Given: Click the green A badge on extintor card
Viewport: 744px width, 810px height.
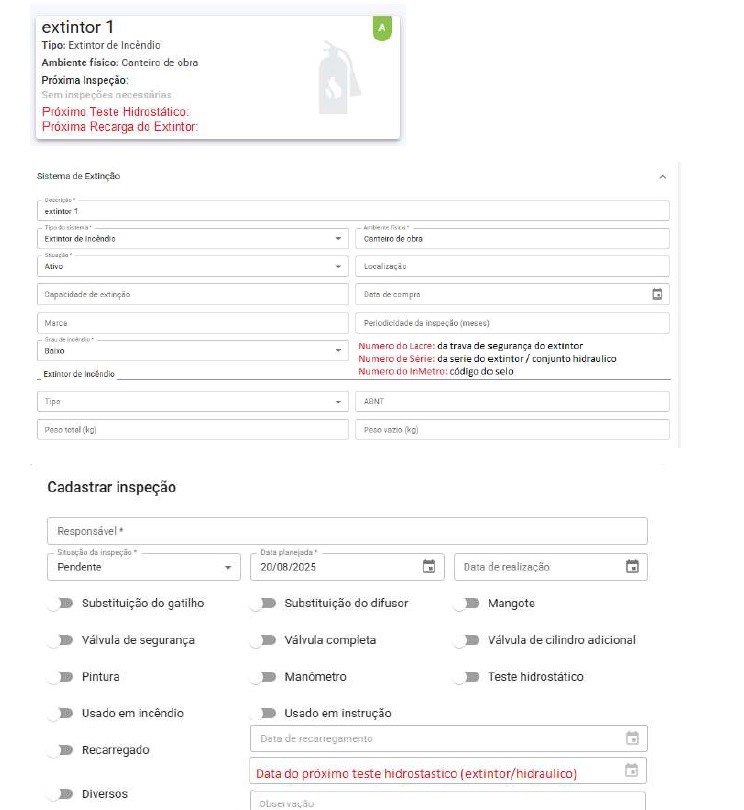Looking at the screenshot, I should 382,28.
